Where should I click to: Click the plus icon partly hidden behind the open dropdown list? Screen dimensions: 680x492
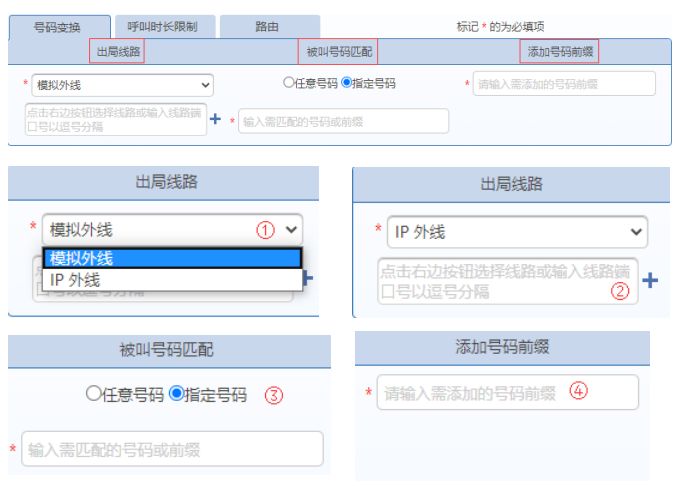(x=309, y=278)
